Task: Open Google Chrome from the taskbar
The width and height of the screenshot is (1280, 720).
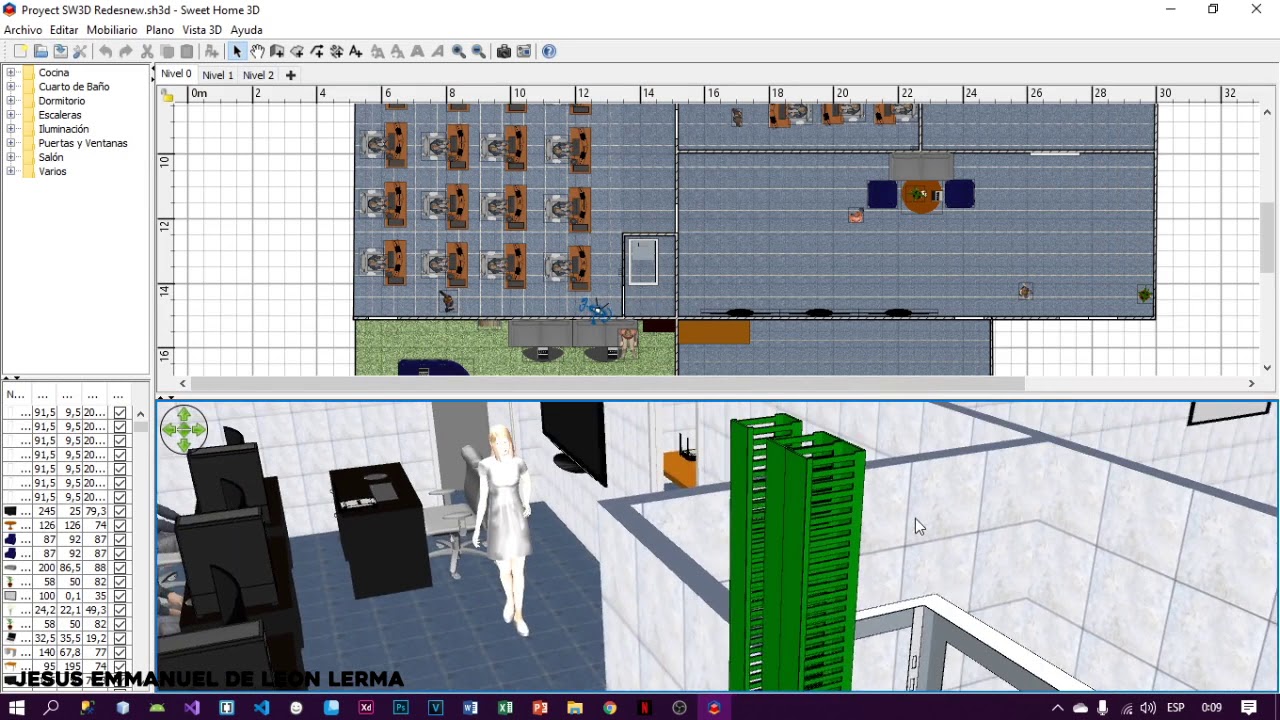Action: pyautogui.click(x=610, y=708)
